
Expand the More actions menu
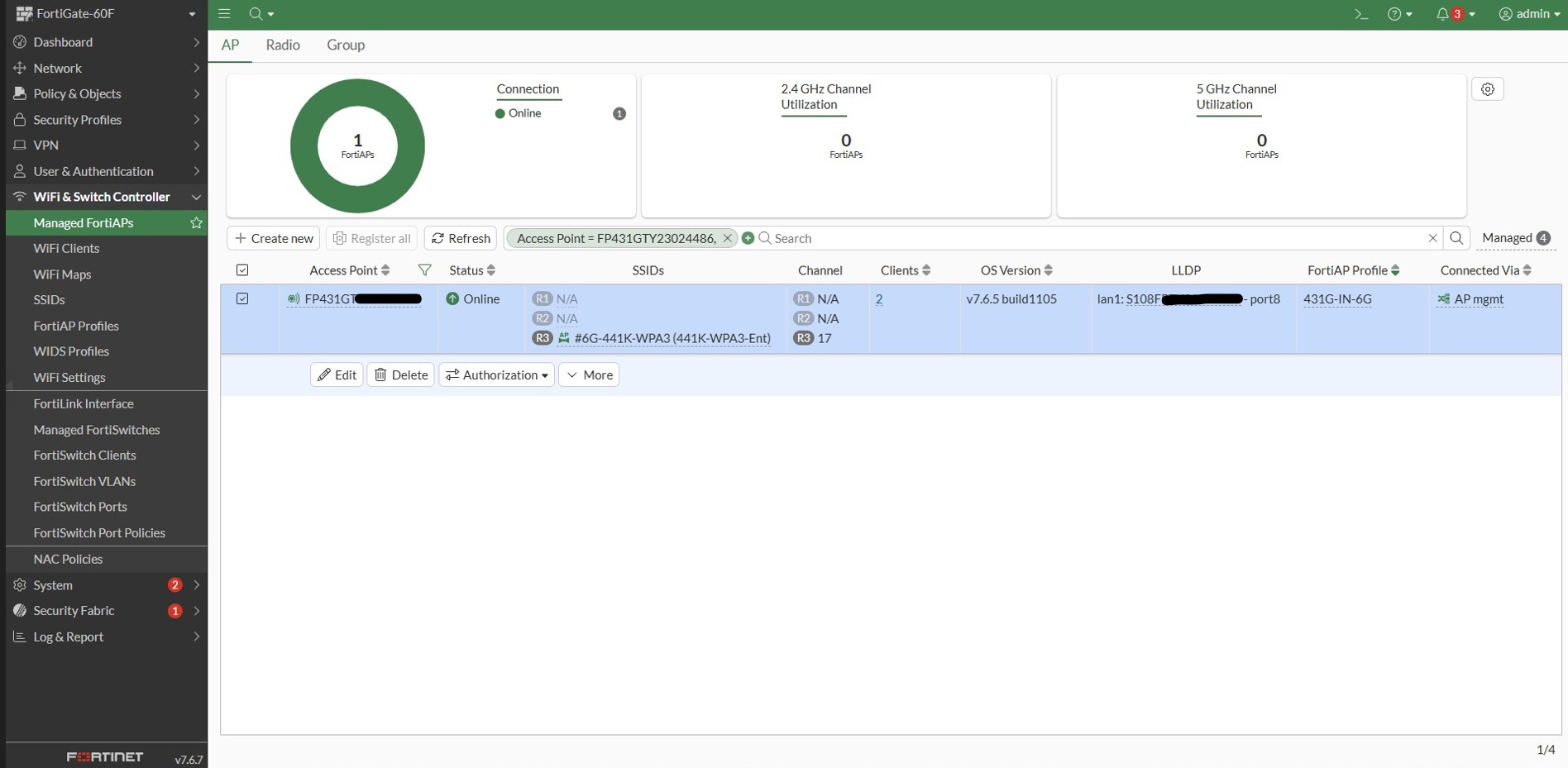tap(589, 375)
